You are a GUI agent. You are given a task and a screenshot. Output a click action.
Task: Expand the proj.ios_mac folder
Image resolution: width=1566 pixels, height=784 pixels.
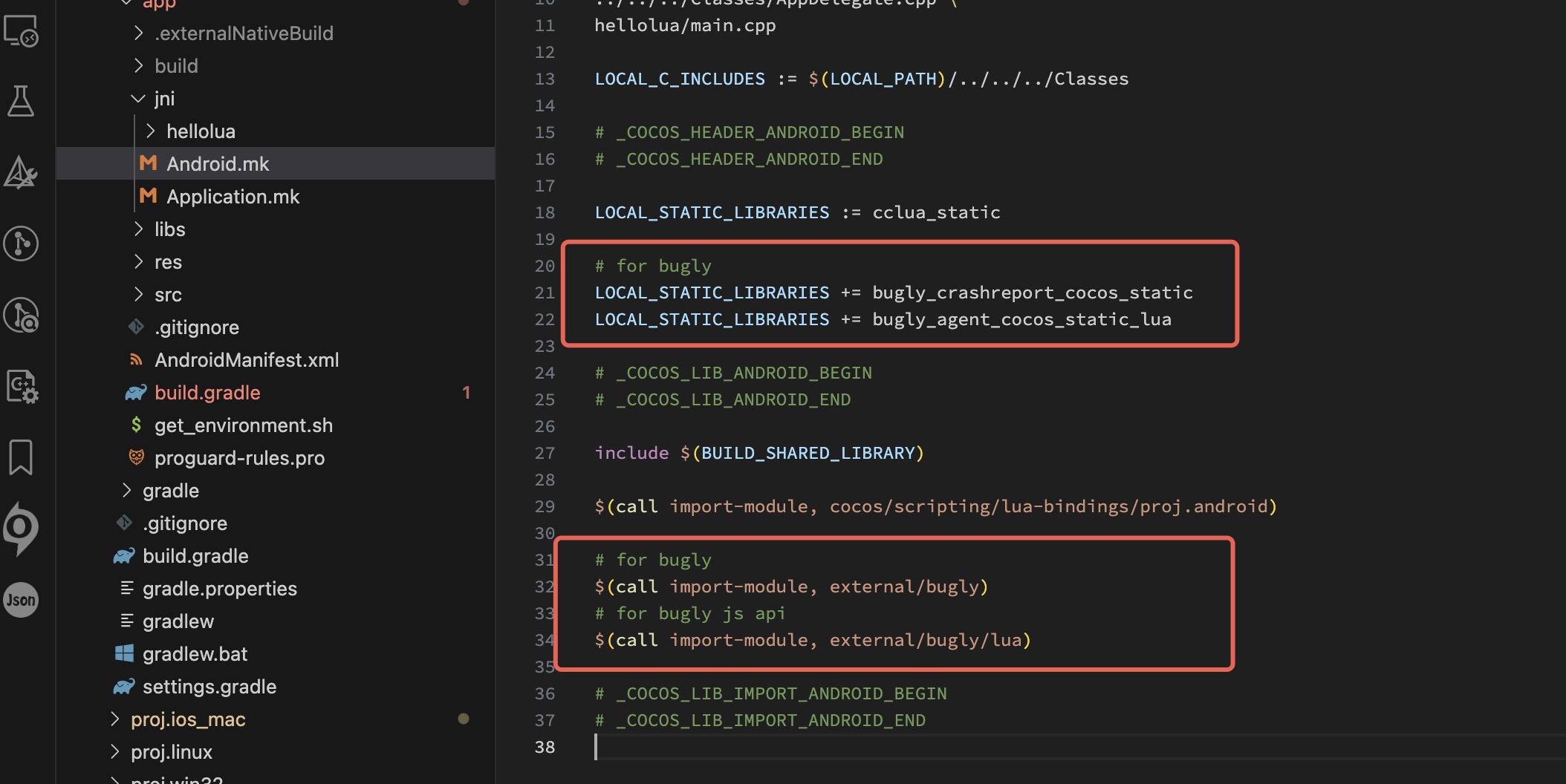pyautogui.click(x=114, y=719)
